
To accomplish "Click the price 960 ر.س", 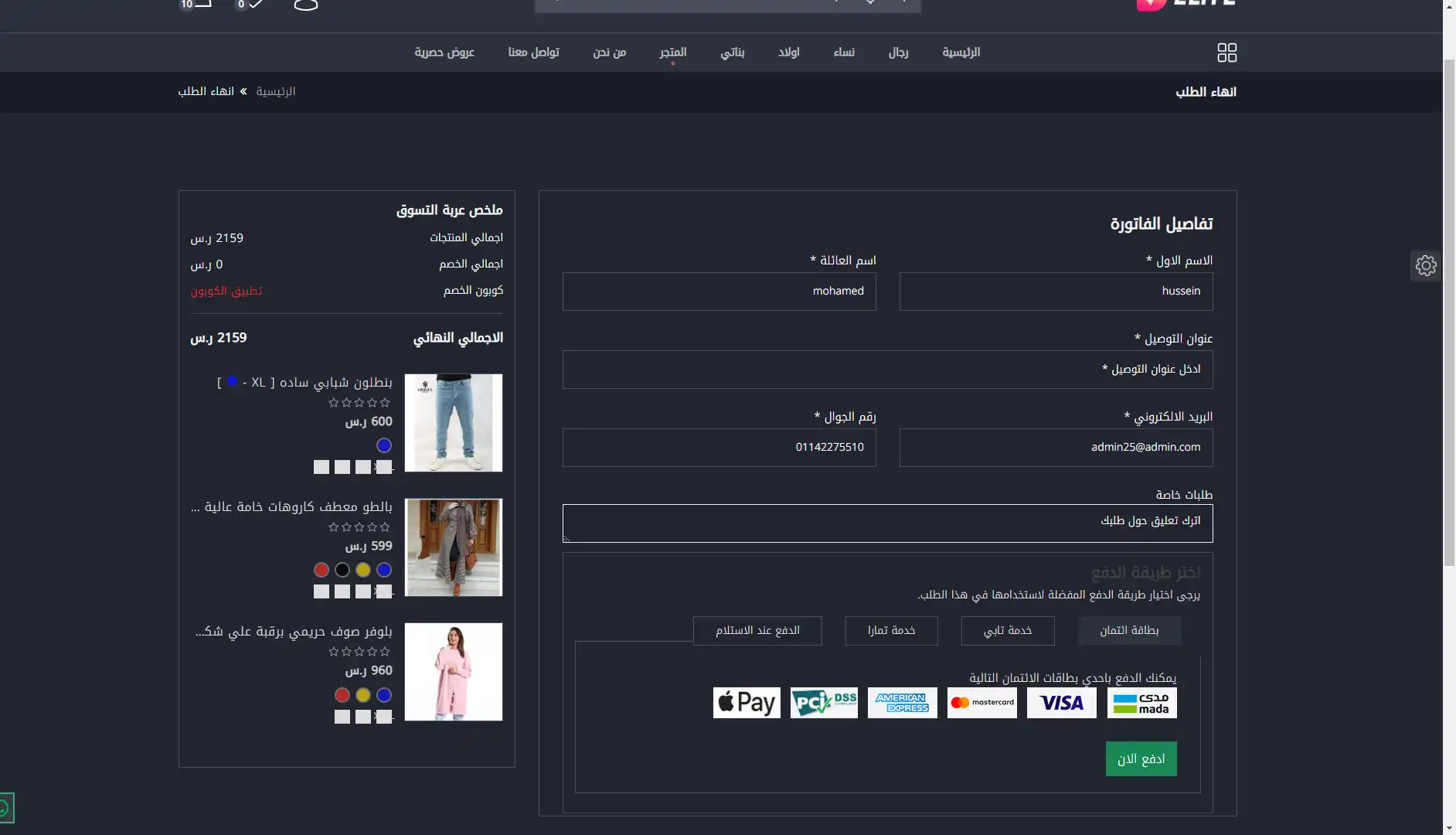I will coord(369,671).
